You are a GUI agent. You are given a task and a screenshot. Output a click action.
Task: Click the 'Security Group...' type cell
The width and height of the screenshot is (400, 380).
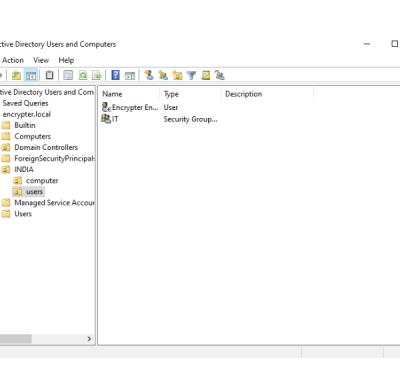coord(190,119)
